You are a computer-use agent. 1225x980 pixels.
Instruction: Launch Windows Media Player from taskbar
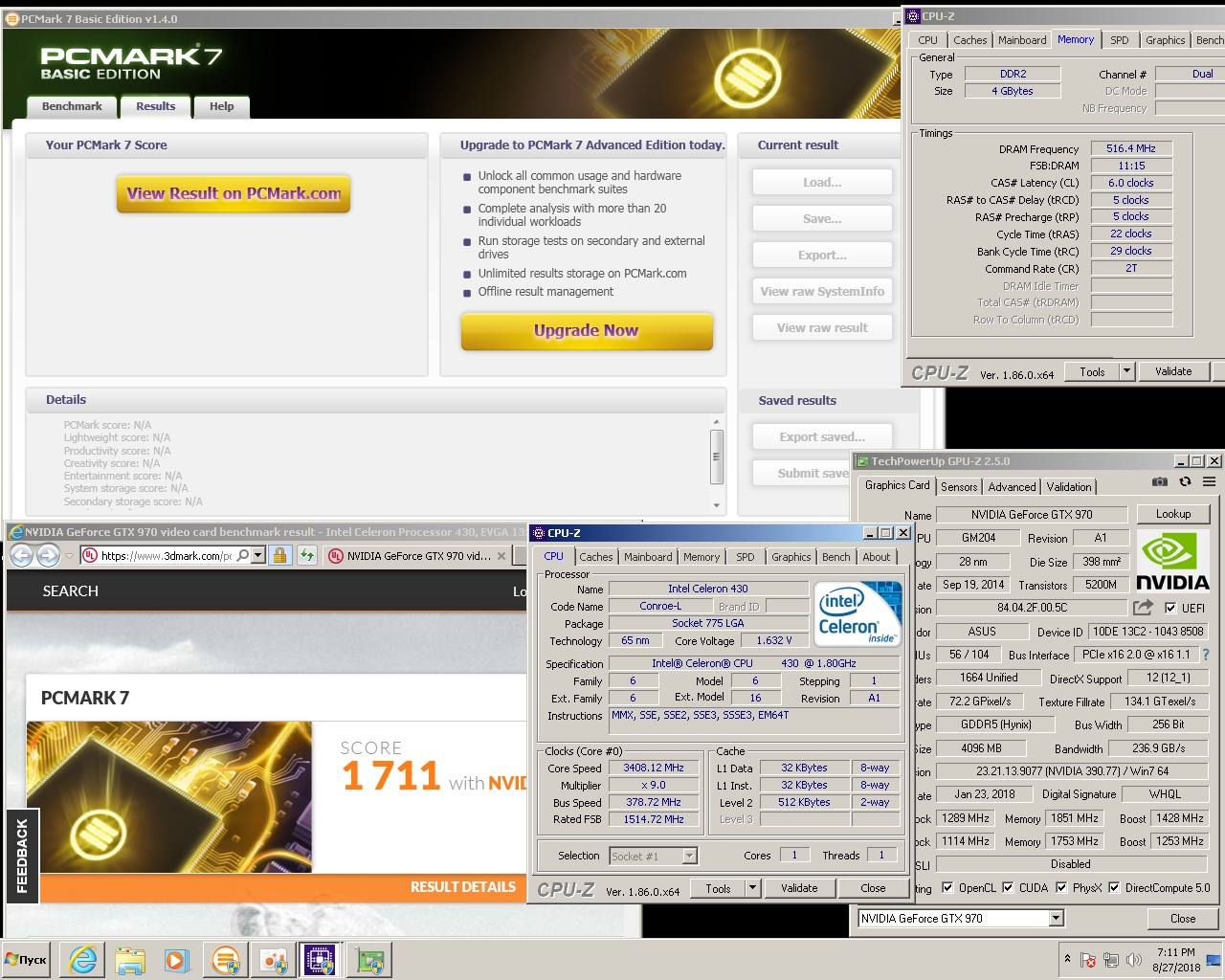(x=177, y=960)
